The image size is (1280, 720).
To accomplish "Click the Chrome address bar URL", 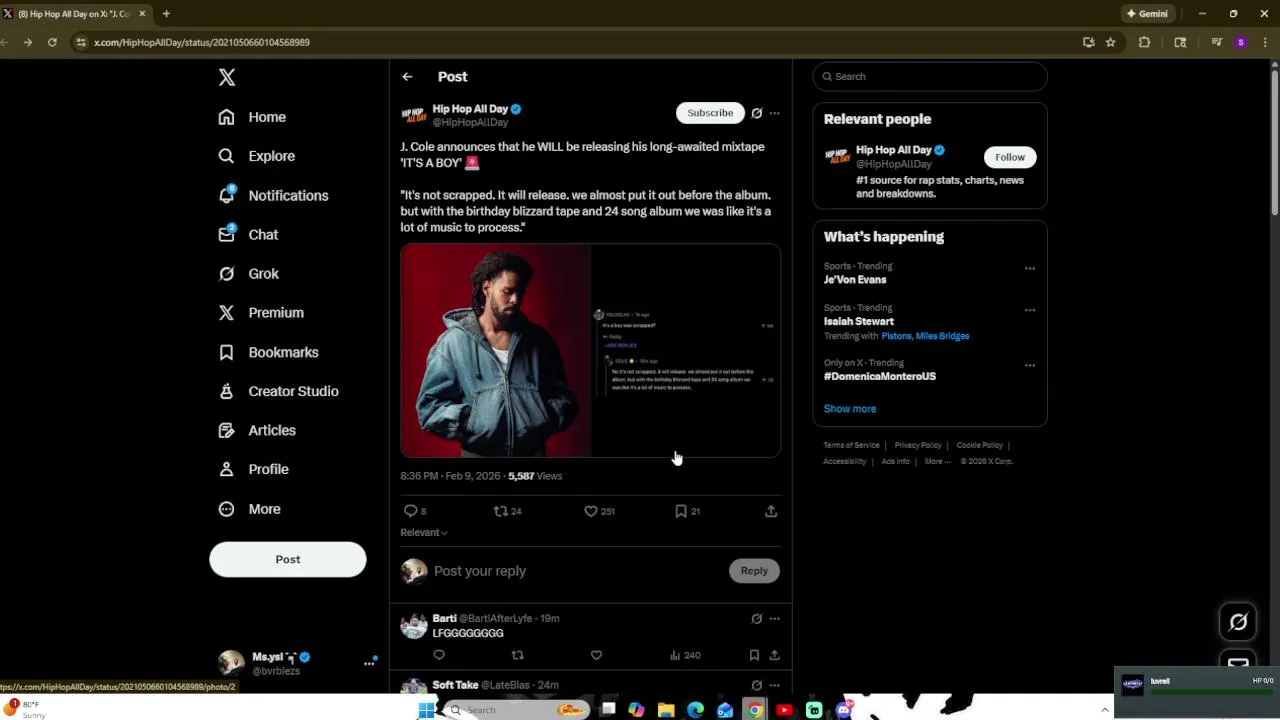I will [202, 42].
